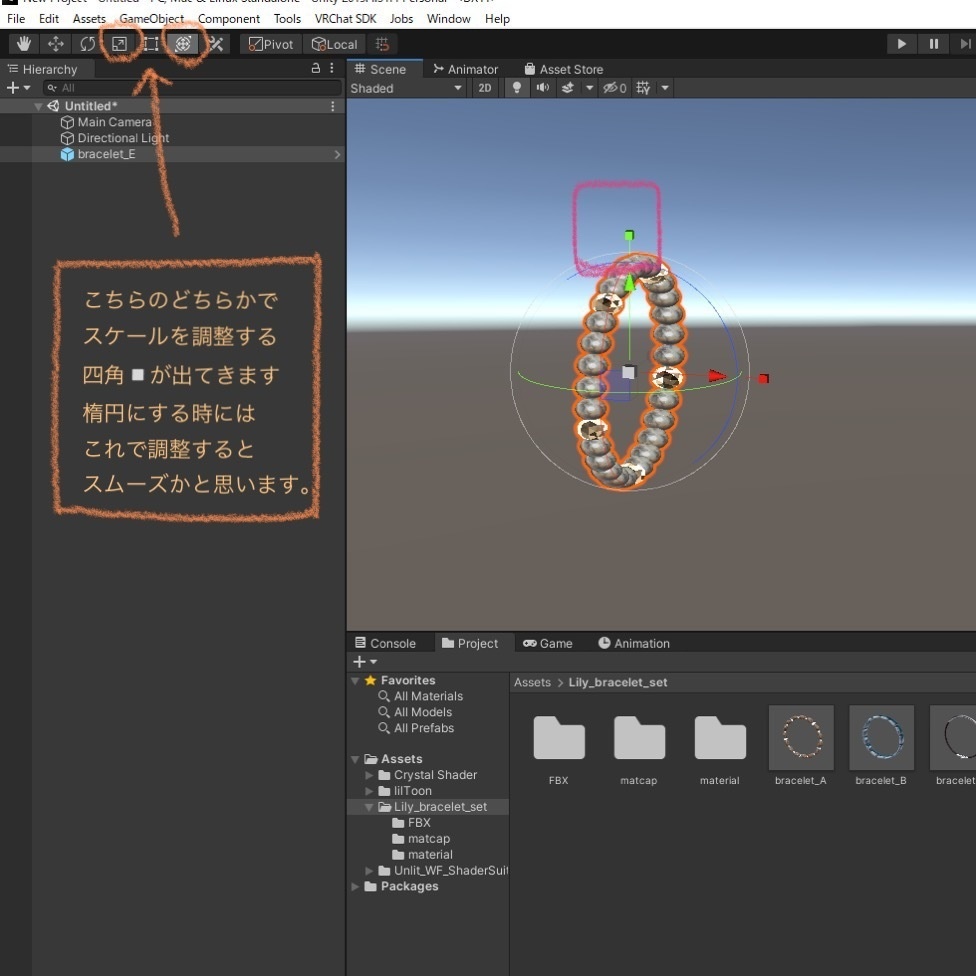Select the Scale tool
This screenshot has height=976, width=976.
point(120,44)
